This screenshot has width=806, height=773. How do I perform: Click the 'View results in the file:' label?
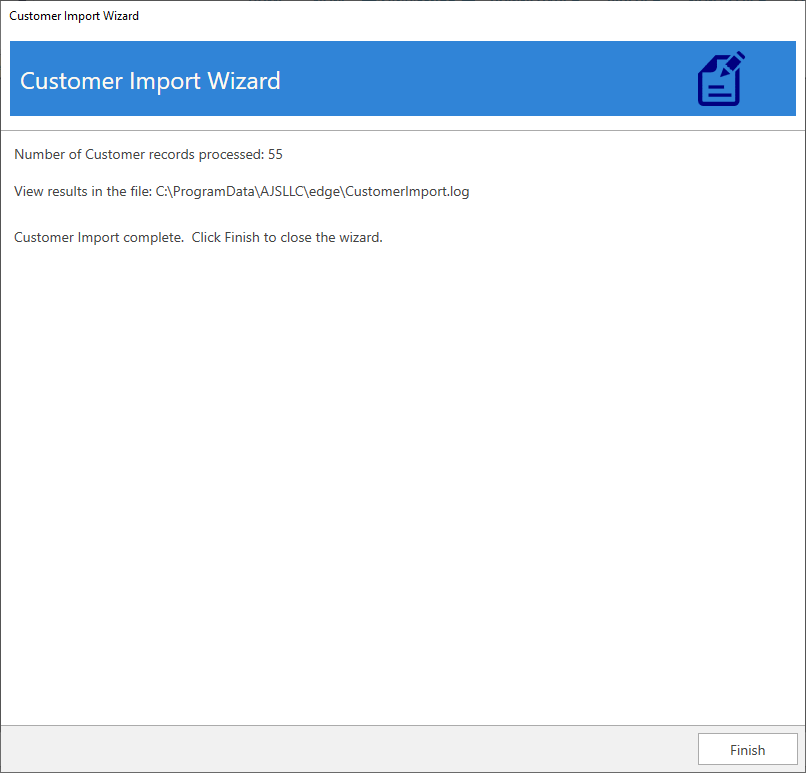82,191
